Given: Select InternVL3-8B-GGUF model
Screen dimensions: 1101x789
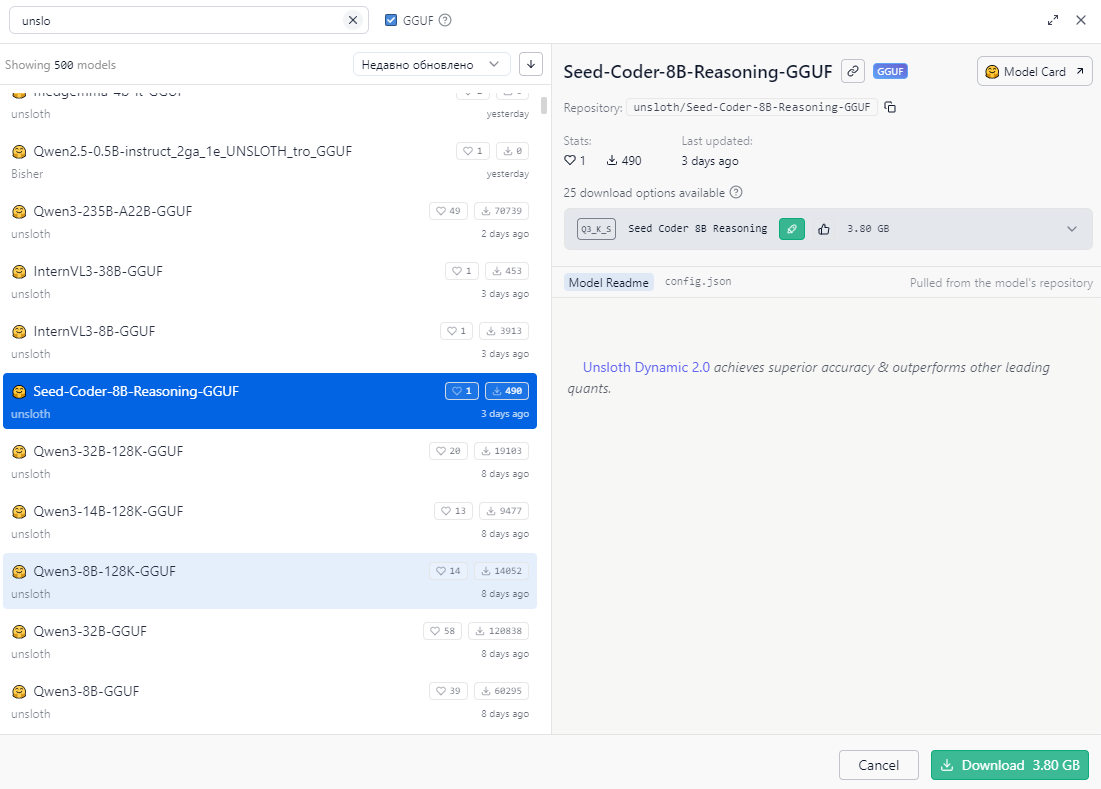Looking at the screenshot, I should pos(270,342).
